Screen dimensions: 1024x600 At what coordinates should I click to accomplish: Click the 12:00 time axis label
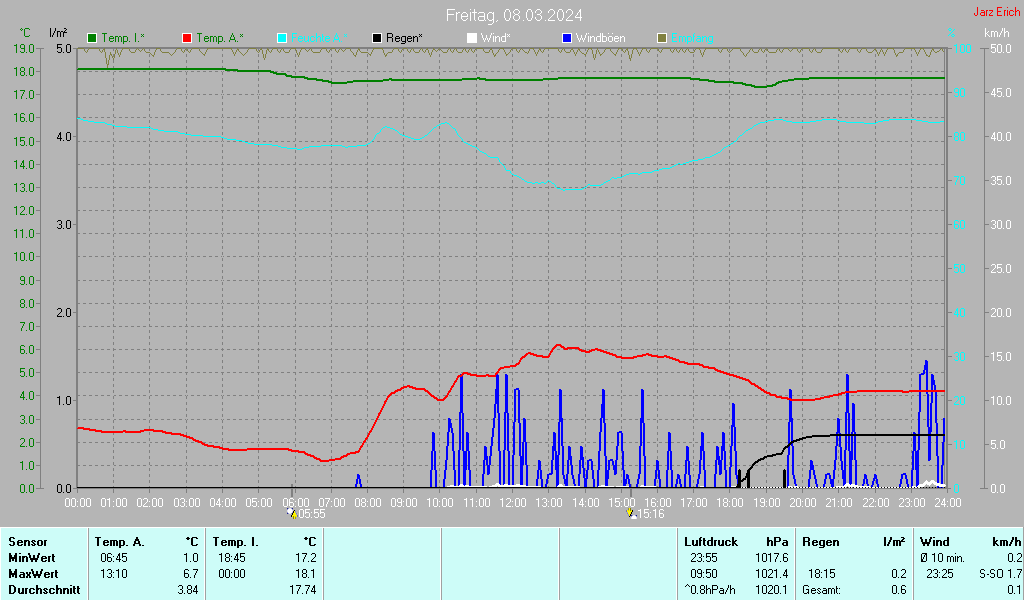tap(512, 502)
